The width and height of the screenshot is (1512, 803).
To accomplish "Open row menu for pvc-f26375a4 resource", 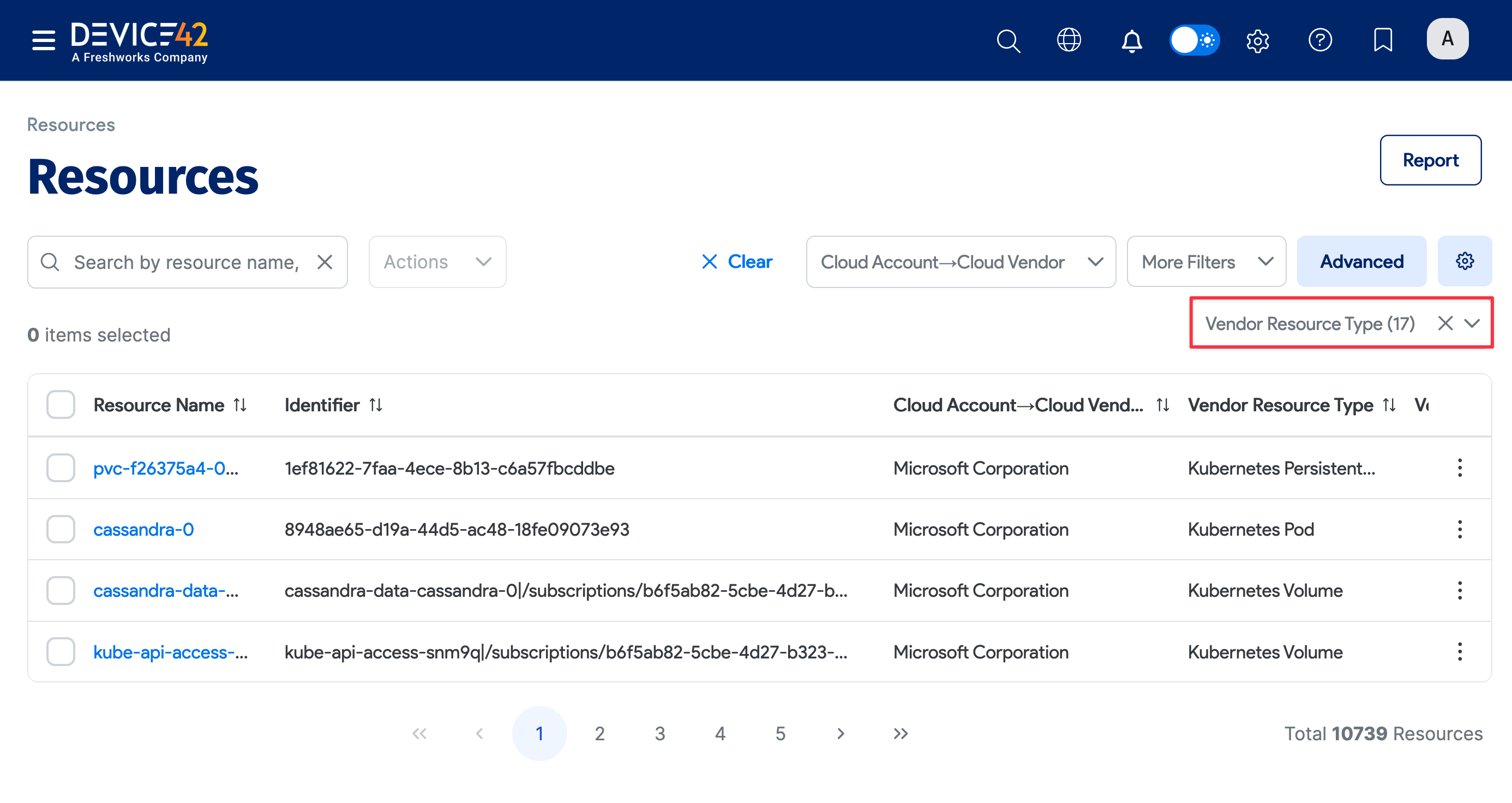I will point(1459,468).
